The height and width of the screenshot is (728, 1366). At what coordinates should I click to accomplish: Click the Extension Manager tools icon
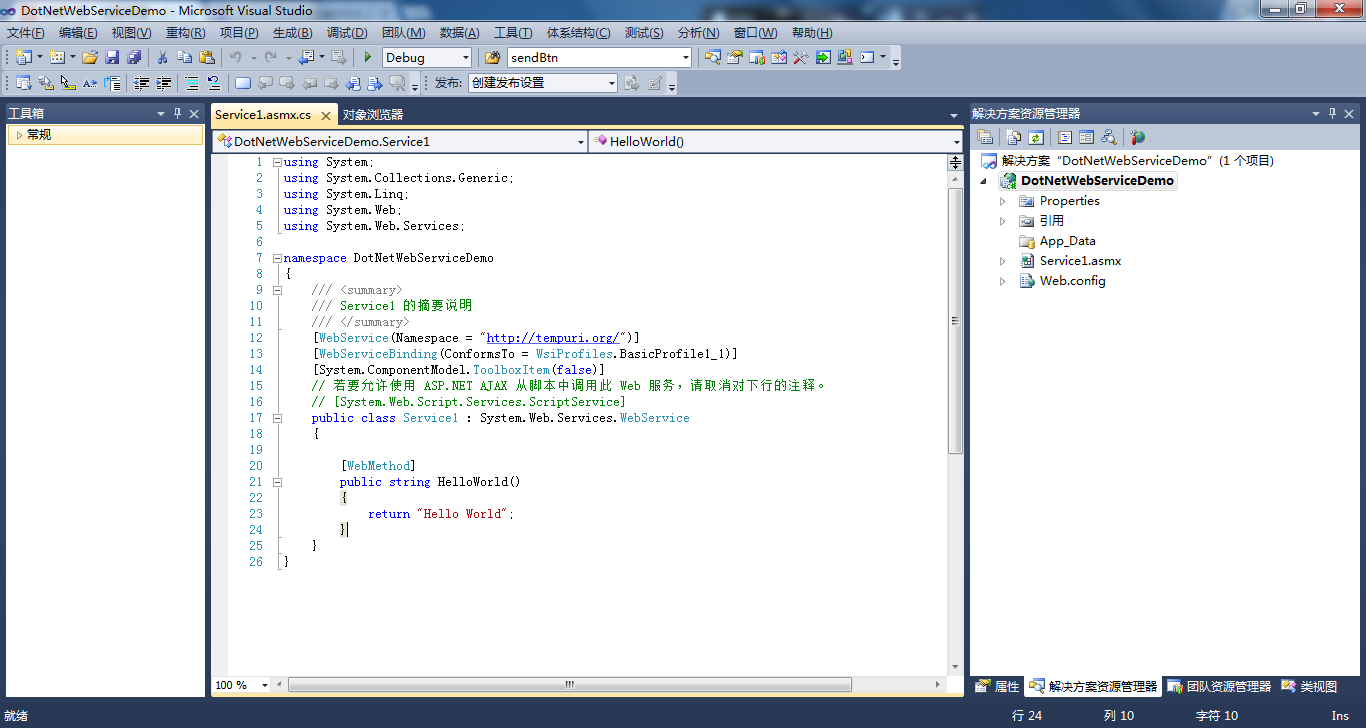click(x=800, y=57)
